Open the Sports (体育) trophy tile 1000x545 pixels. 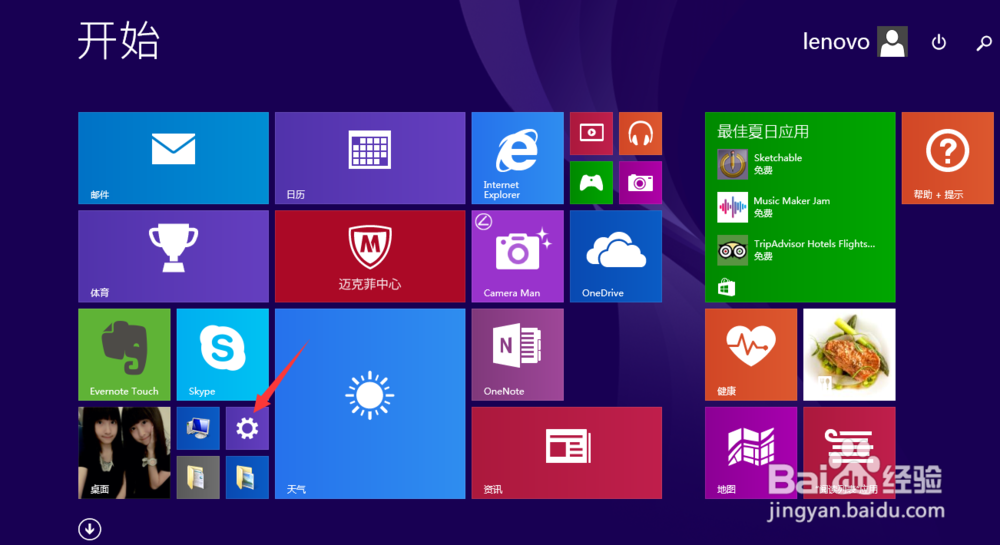tap(173, 256)
